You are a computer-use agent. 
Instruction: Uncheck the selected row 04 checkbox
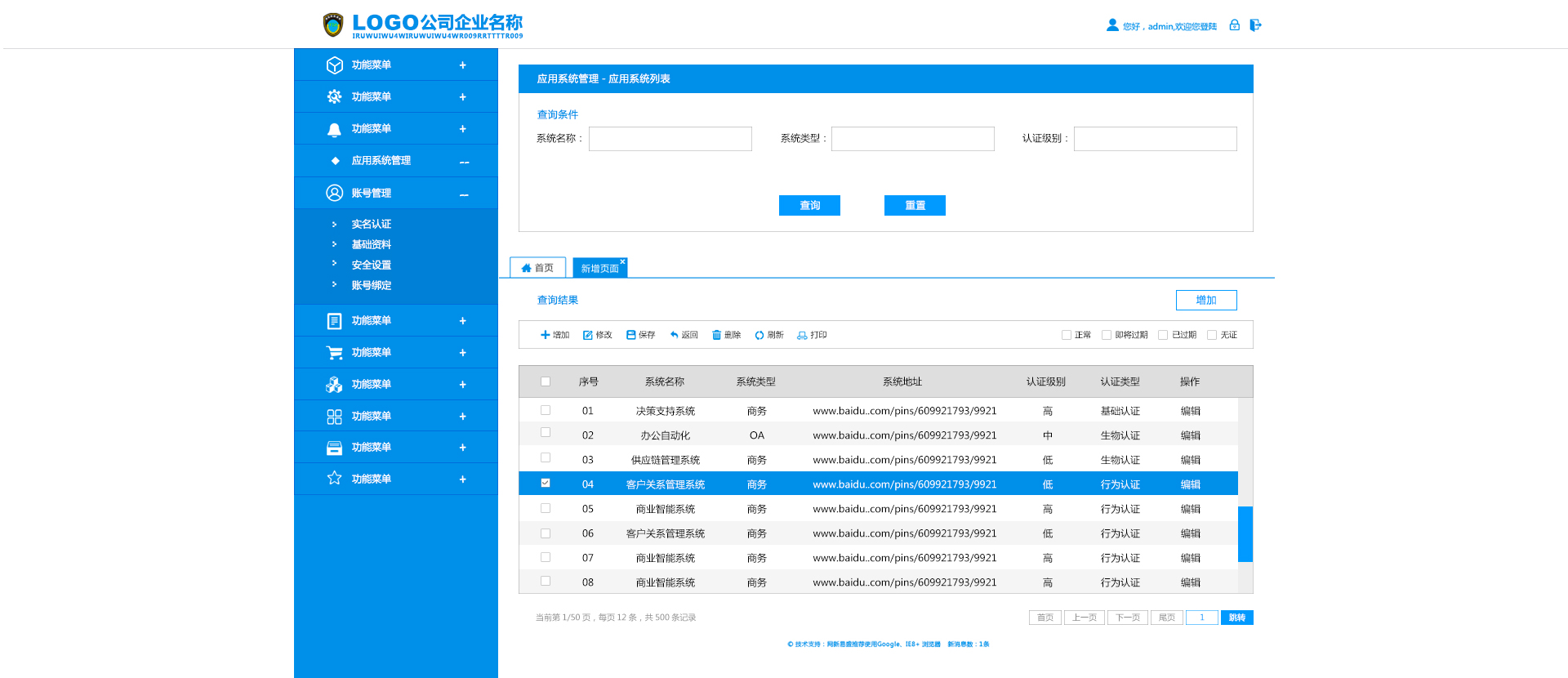[546, 483]
